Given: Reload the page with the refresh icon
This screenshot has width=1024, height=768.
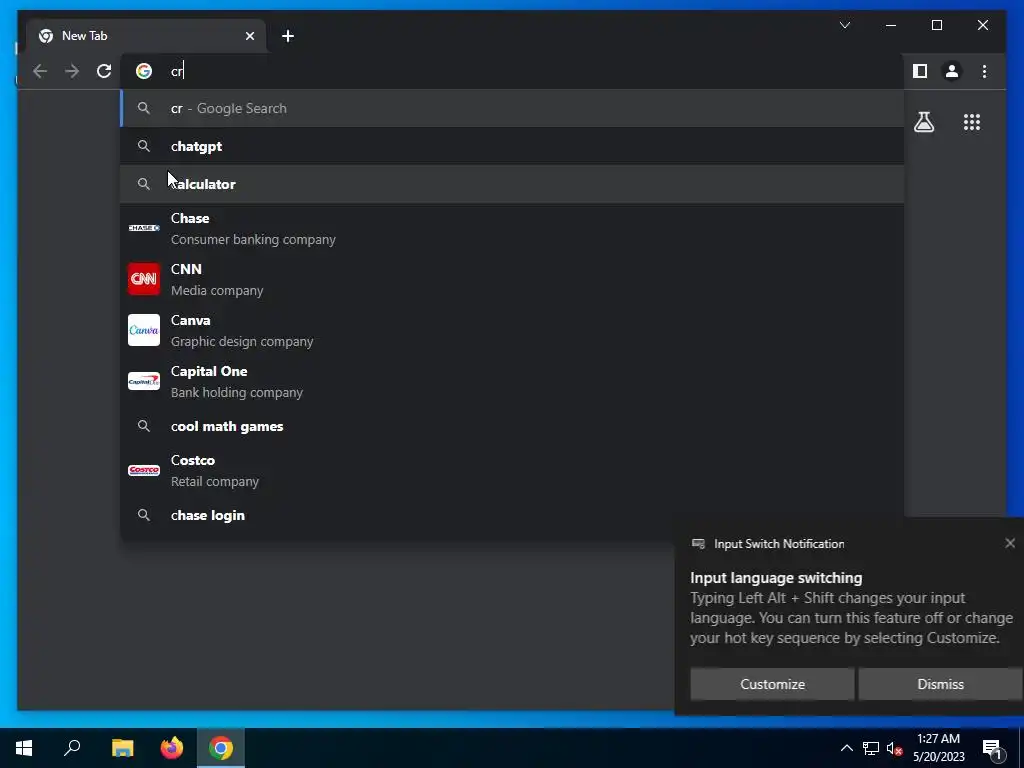Looking at the screenshot, I should coord(104,71).
